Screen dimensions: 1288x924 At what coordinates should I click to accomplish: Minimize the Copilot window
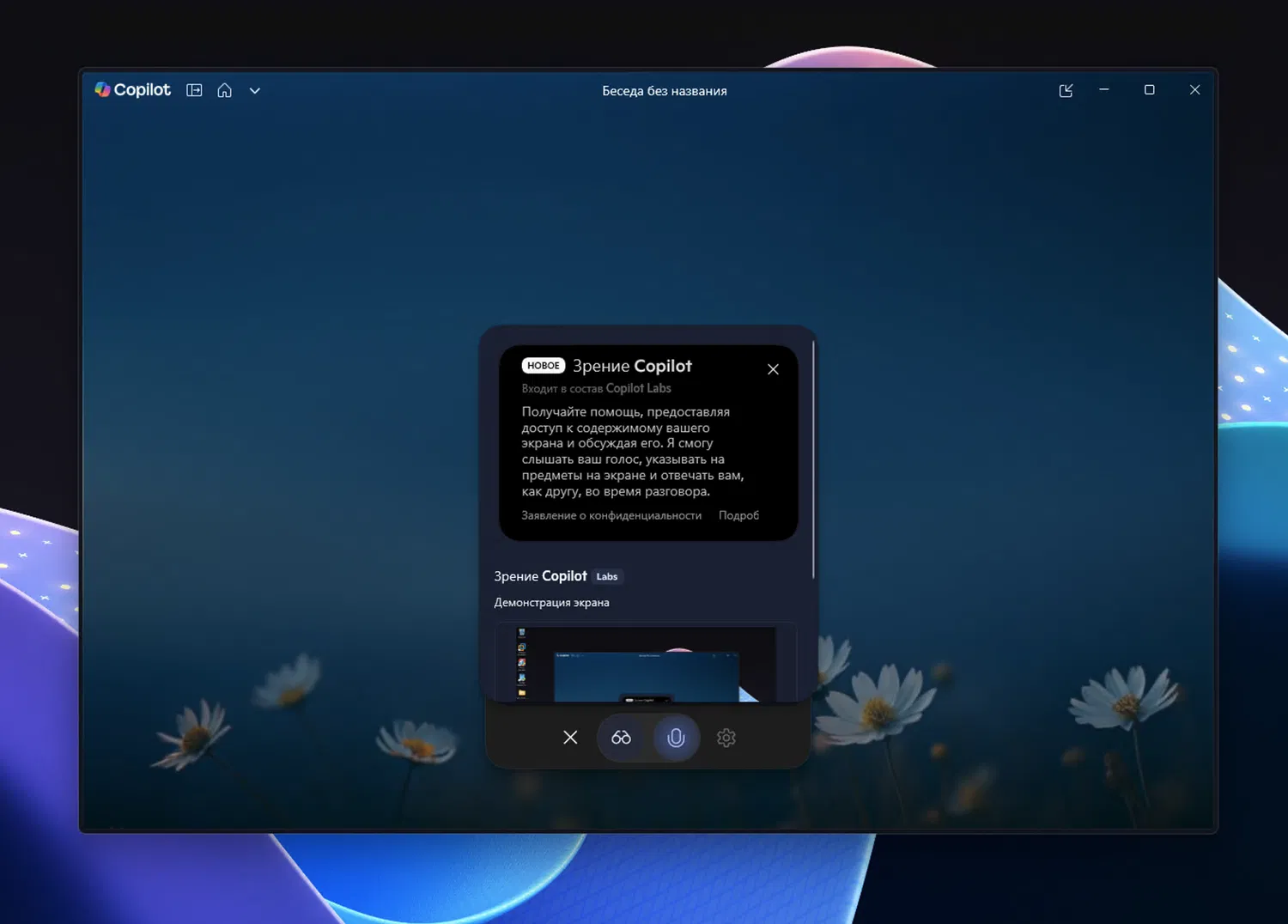pos(1104,89)
